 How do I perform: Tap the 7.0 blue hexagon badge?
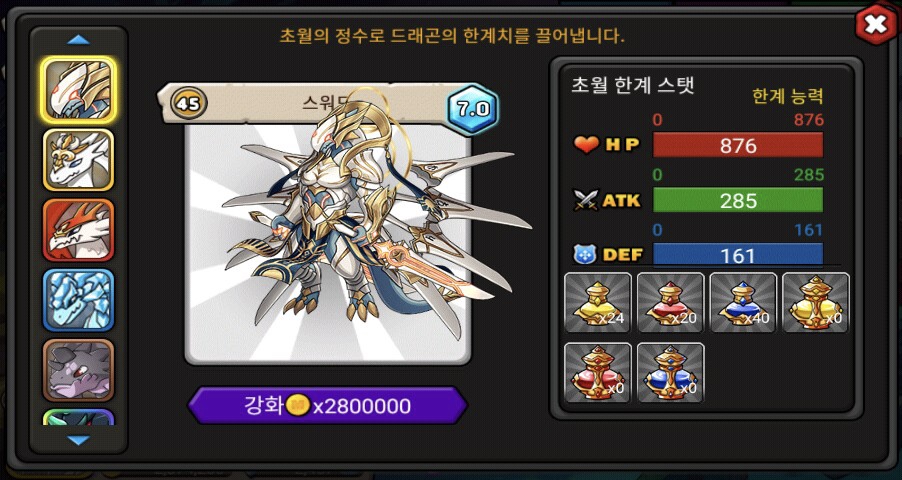473,109
